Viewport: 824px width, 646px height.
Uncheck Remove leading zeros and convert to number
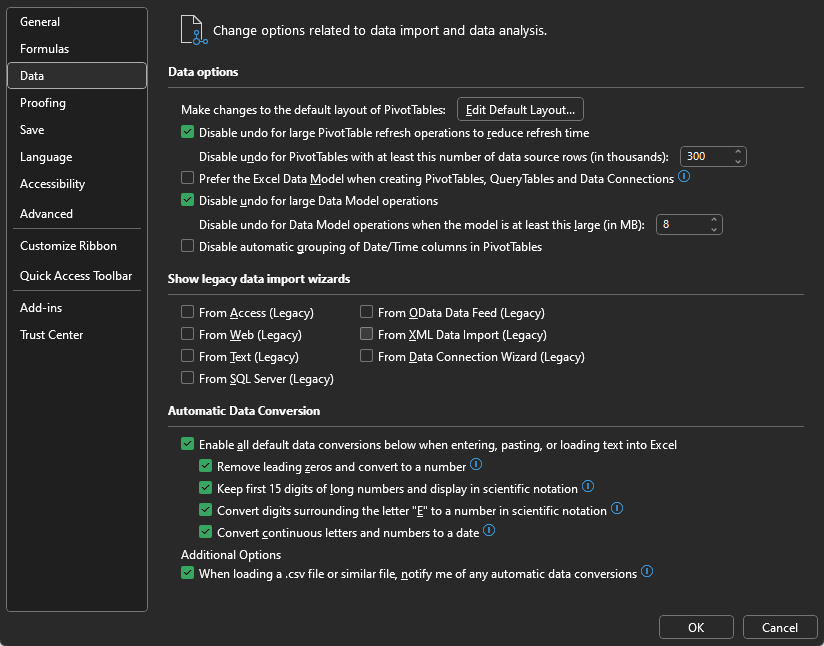205,466
